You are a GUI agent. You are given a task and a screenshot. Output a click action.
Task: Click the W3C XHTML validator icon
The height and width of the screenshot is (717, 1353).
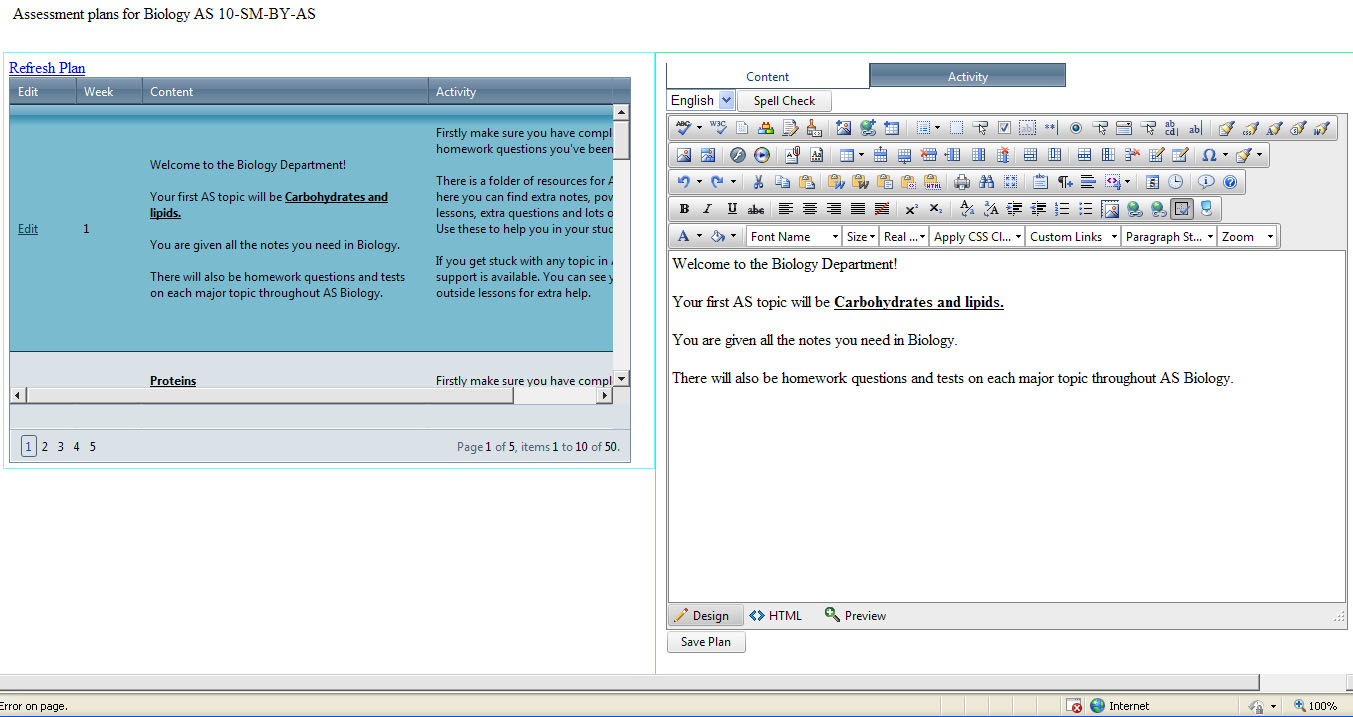tap(718, 128)
